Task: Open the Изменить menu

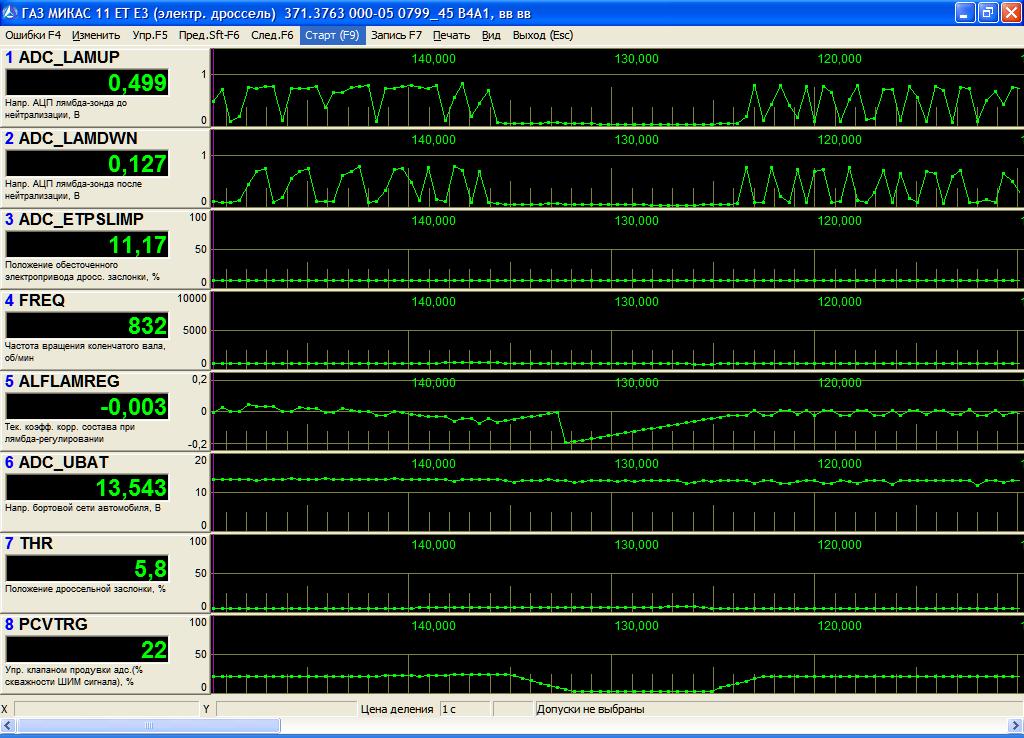Action: pos(96,35)
